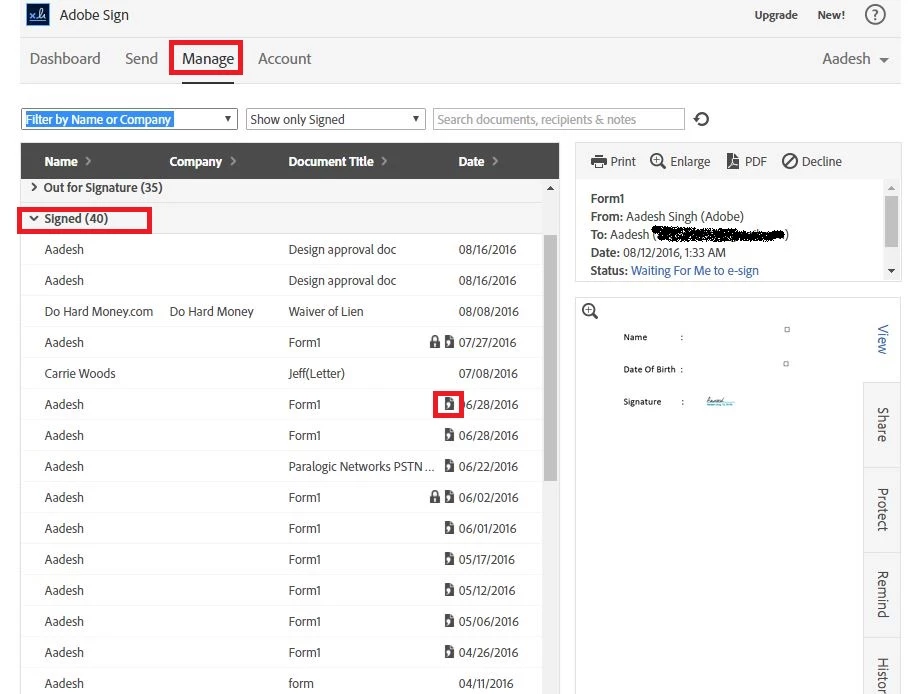Click the Decline icon
This screenshot has width=914, height=694.
789,161
